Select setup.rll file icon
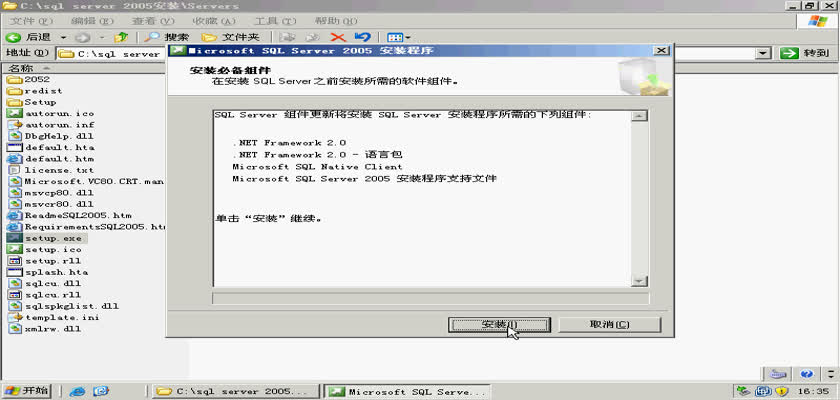The width and height of the screenshot is (840, 400). tap(15, 261)
